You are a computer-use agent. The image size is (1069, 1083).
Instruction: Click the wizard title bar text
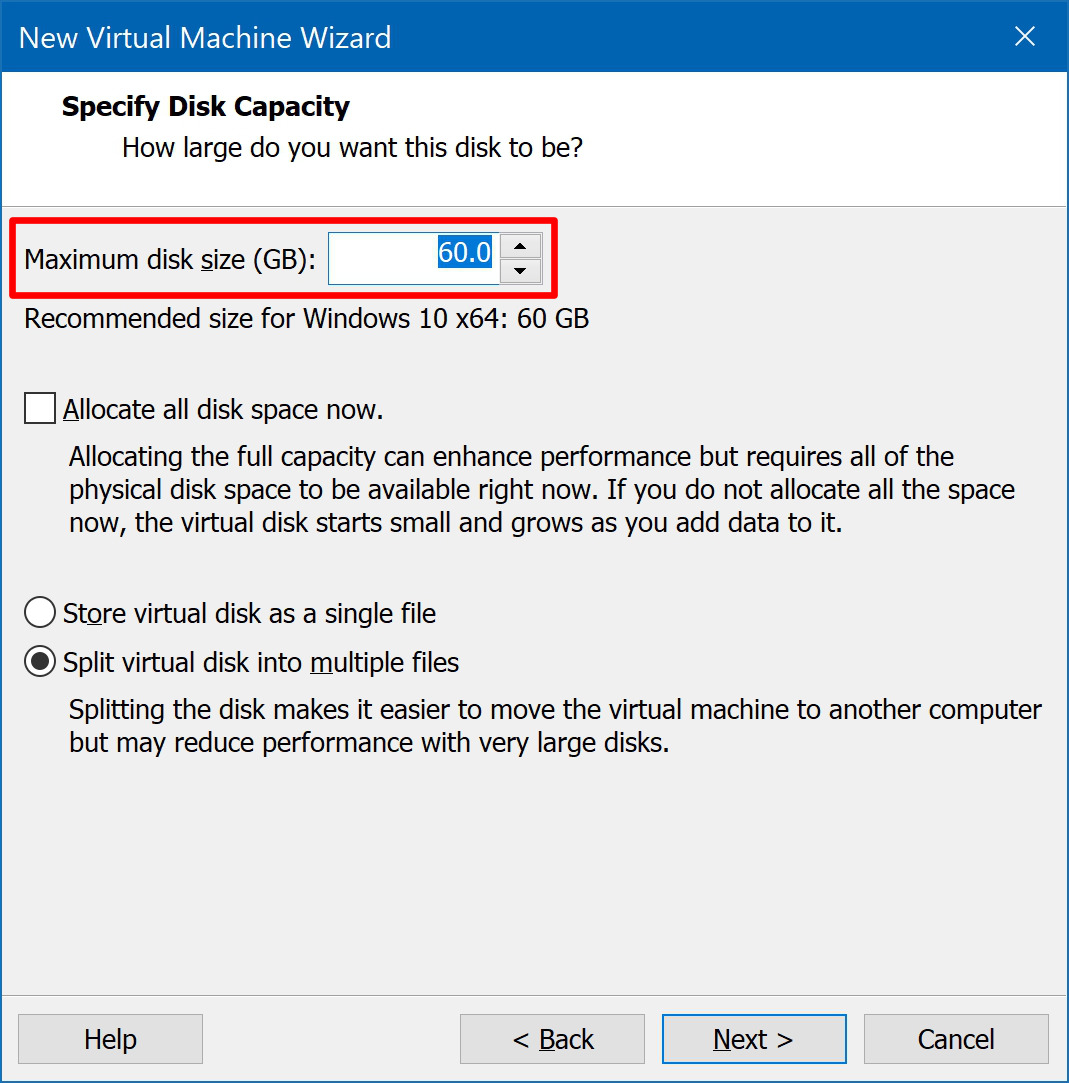(204, 37)
